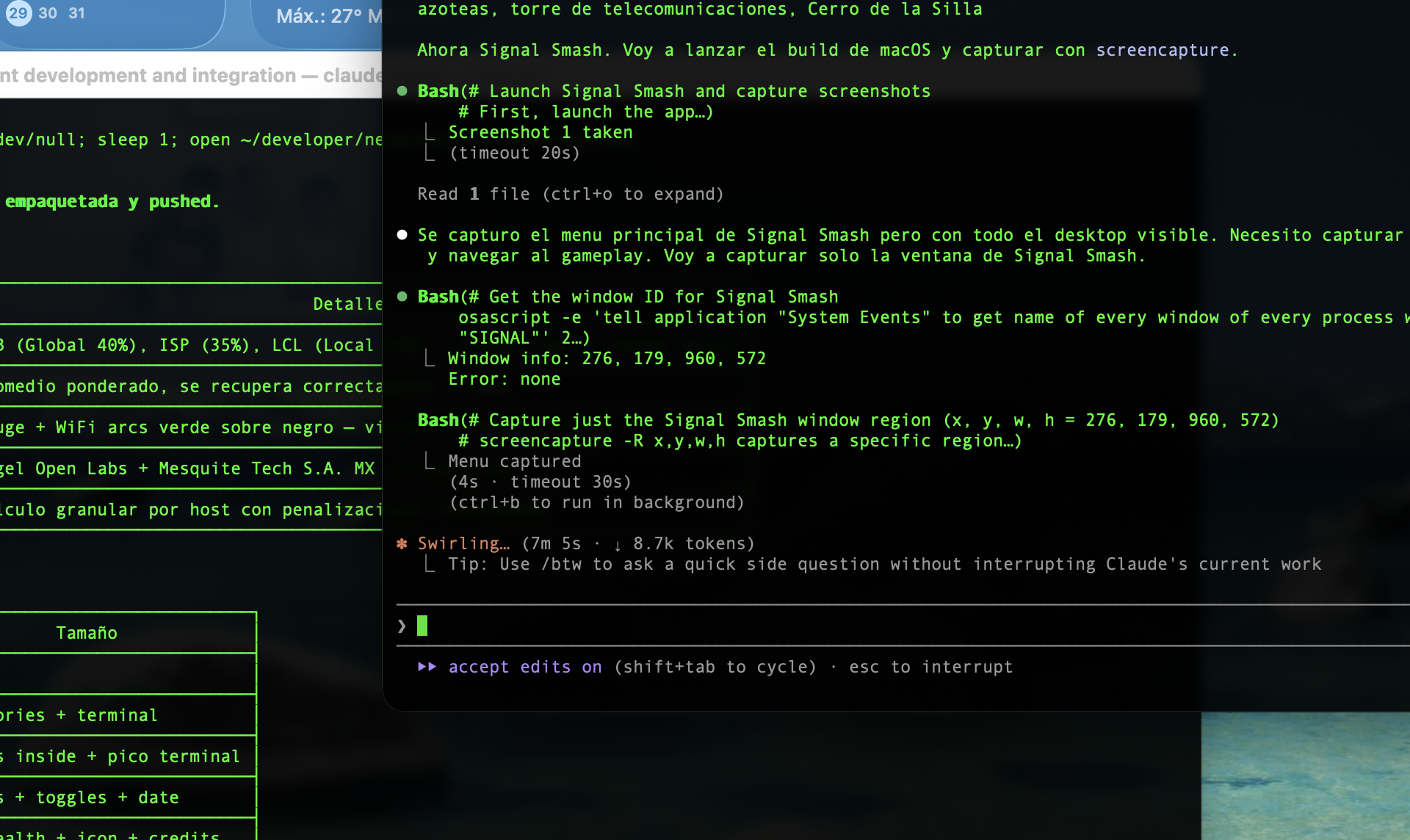Click 'WiFi arcs verde sobre negro' table row
The width and height of the screenshot is (1410, 840).
[191, 427]
